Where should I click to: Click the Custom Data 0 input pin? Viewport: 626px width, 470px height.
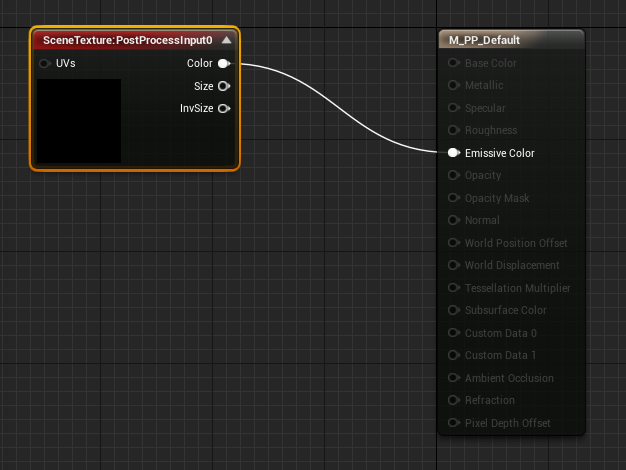[x=454, y=333]
